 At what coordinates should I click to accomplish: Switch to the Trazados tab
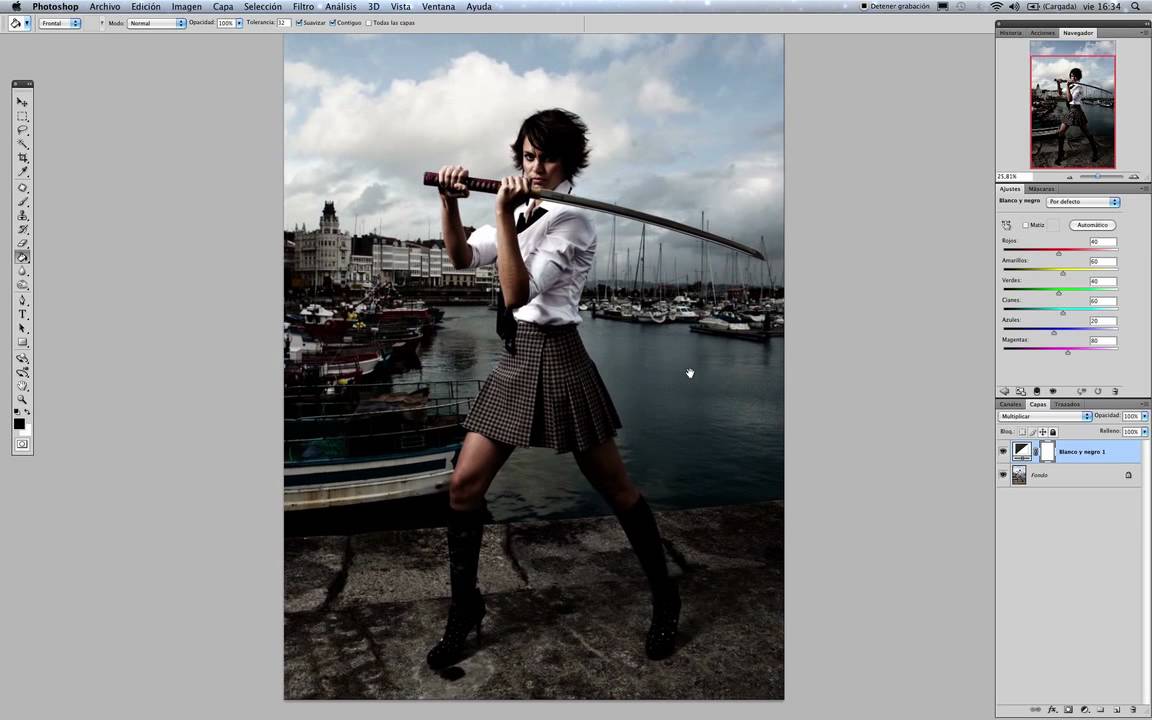pyautogui.click(x=1067, y=404)
